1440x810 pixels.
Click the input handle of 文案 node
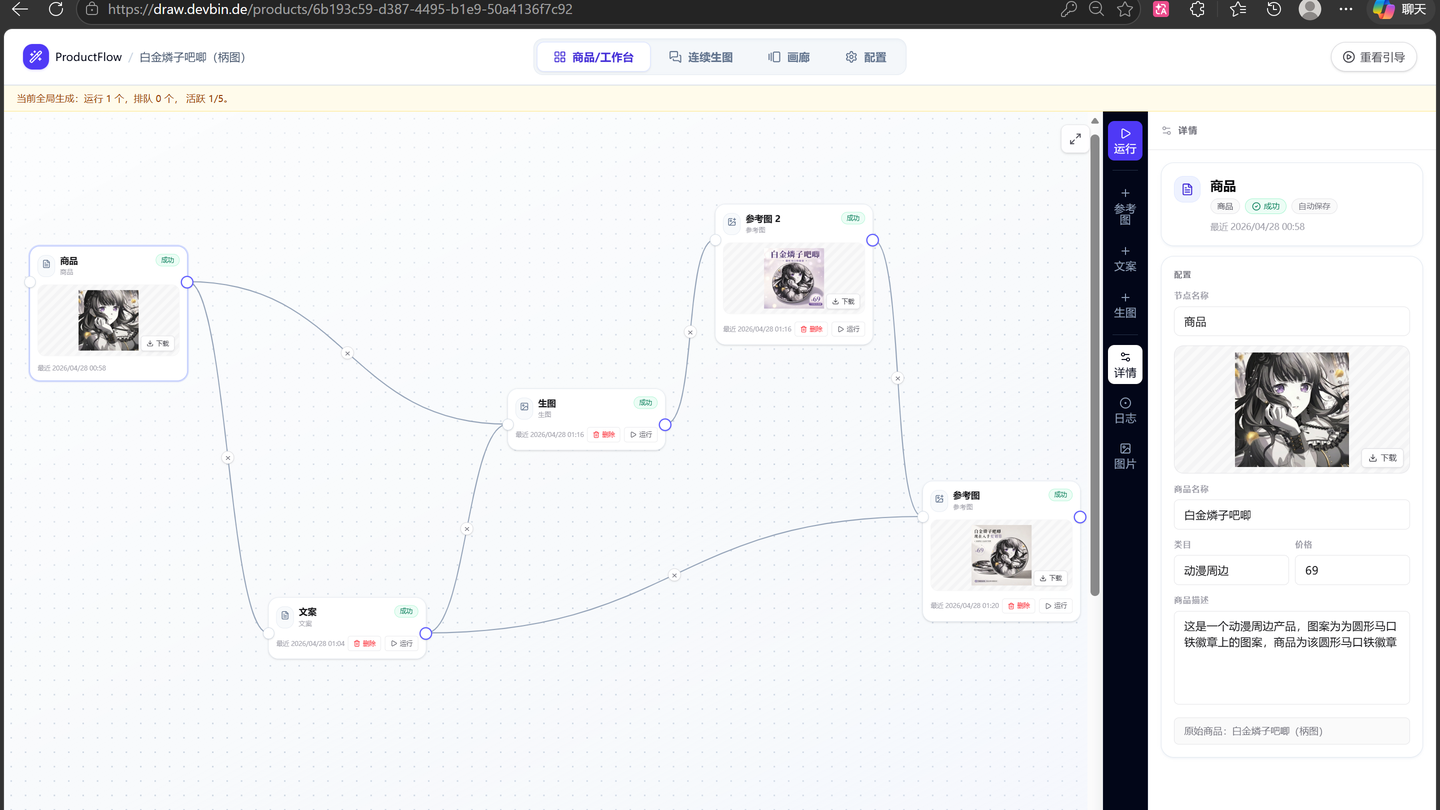269,633
